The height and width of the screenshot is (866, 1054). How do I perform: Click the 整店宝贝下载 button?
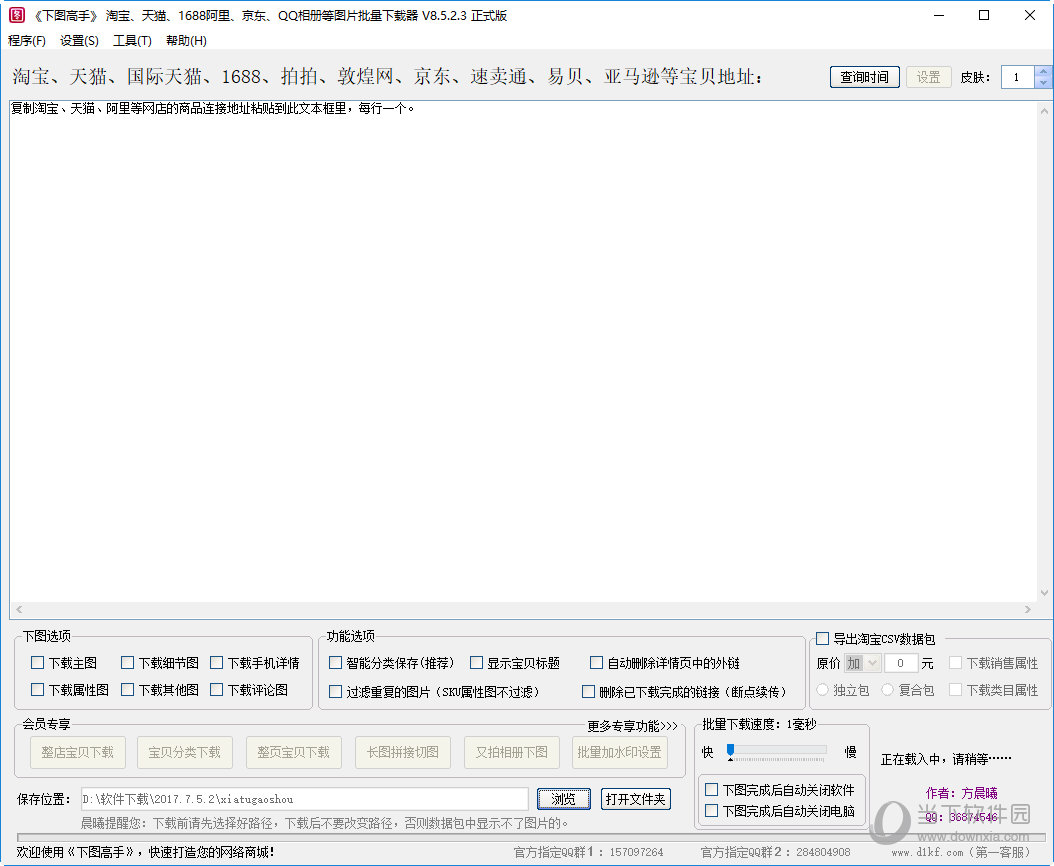tap(77, 752)
